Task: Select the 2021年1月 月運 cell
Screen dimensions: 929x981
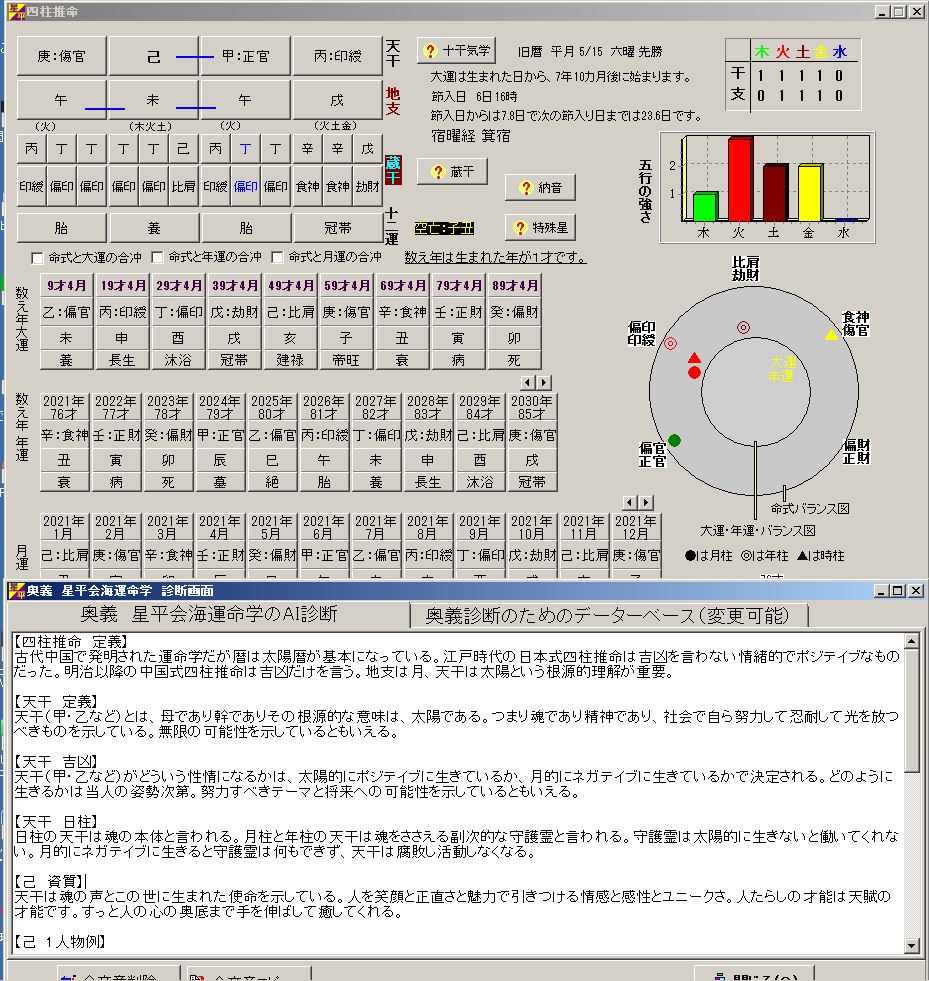Action: (x=64, y=527)
